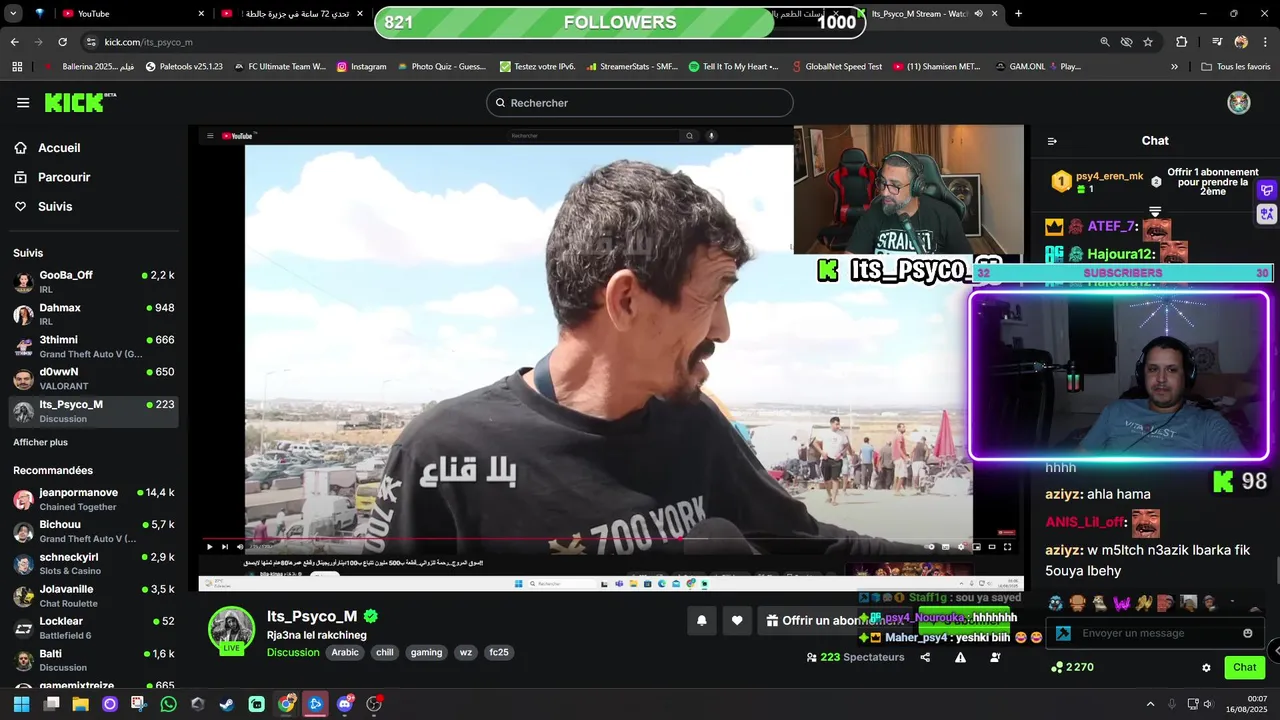Viewport: 1280px width, 720px height.
Task: Open the chat collapse icon beside Chat title
Action: pyautogui.click(x=1052, y=141)
